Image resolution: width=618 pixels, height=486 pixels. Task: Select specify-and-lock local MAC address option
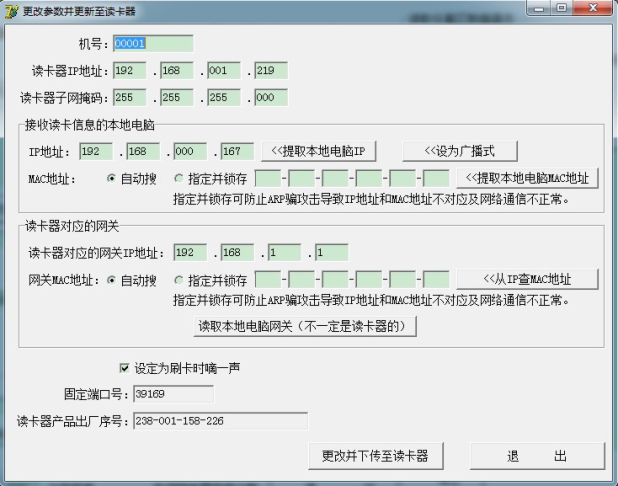pos(179,179)
